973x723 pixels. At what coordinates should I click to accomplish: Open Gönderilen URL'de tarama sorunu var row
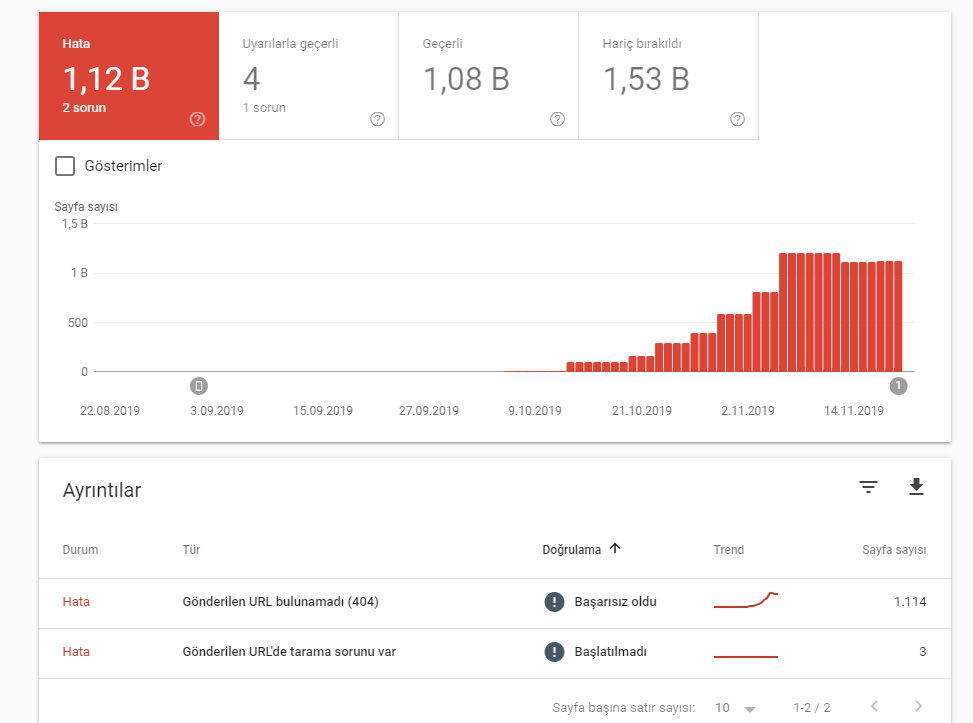click(x=289, y=652)
